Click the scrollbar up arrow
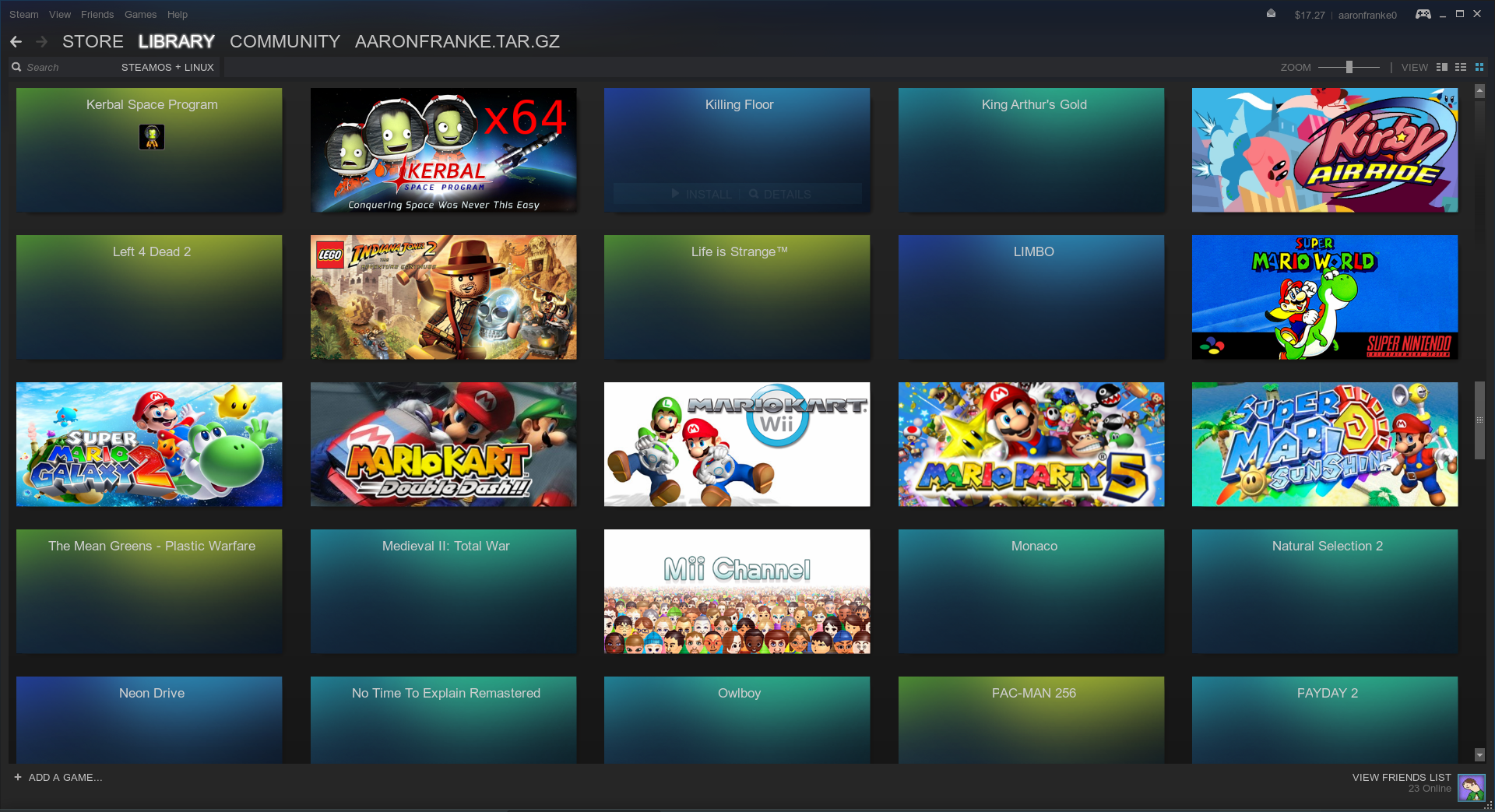1495x812 pixels. pyautogui.click(x=1479, y=92)
